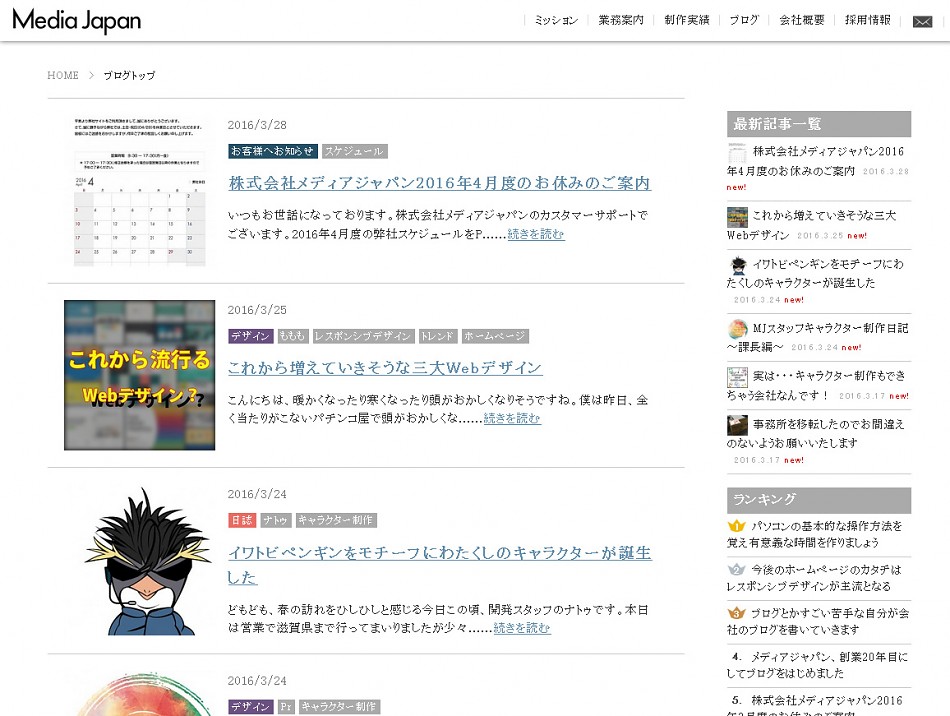Click 続きを読む for the Webデザイン post
The width and height of the screenshot is (950, 716).
tap(512, 418)
